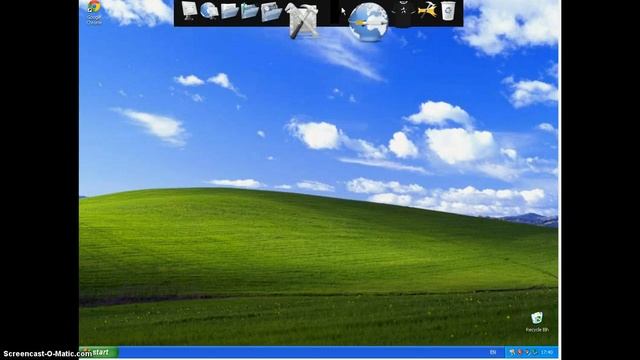Open the pictures folder dock icon

tap(271, 11)
